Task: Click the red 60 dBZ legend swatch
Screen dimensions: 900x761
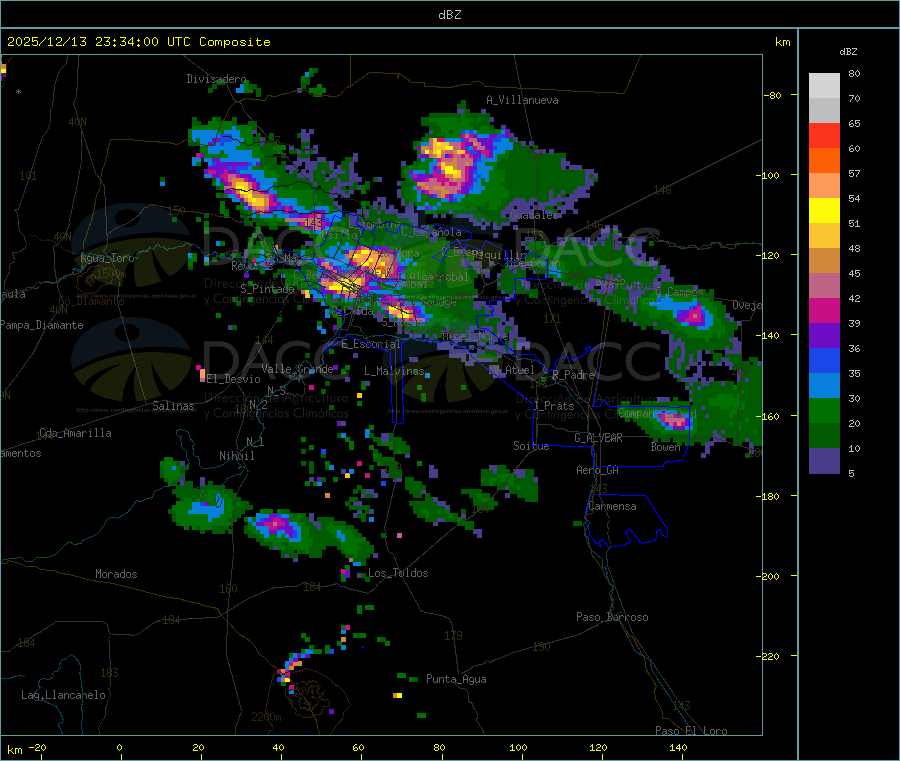Action: click(824, 135)
